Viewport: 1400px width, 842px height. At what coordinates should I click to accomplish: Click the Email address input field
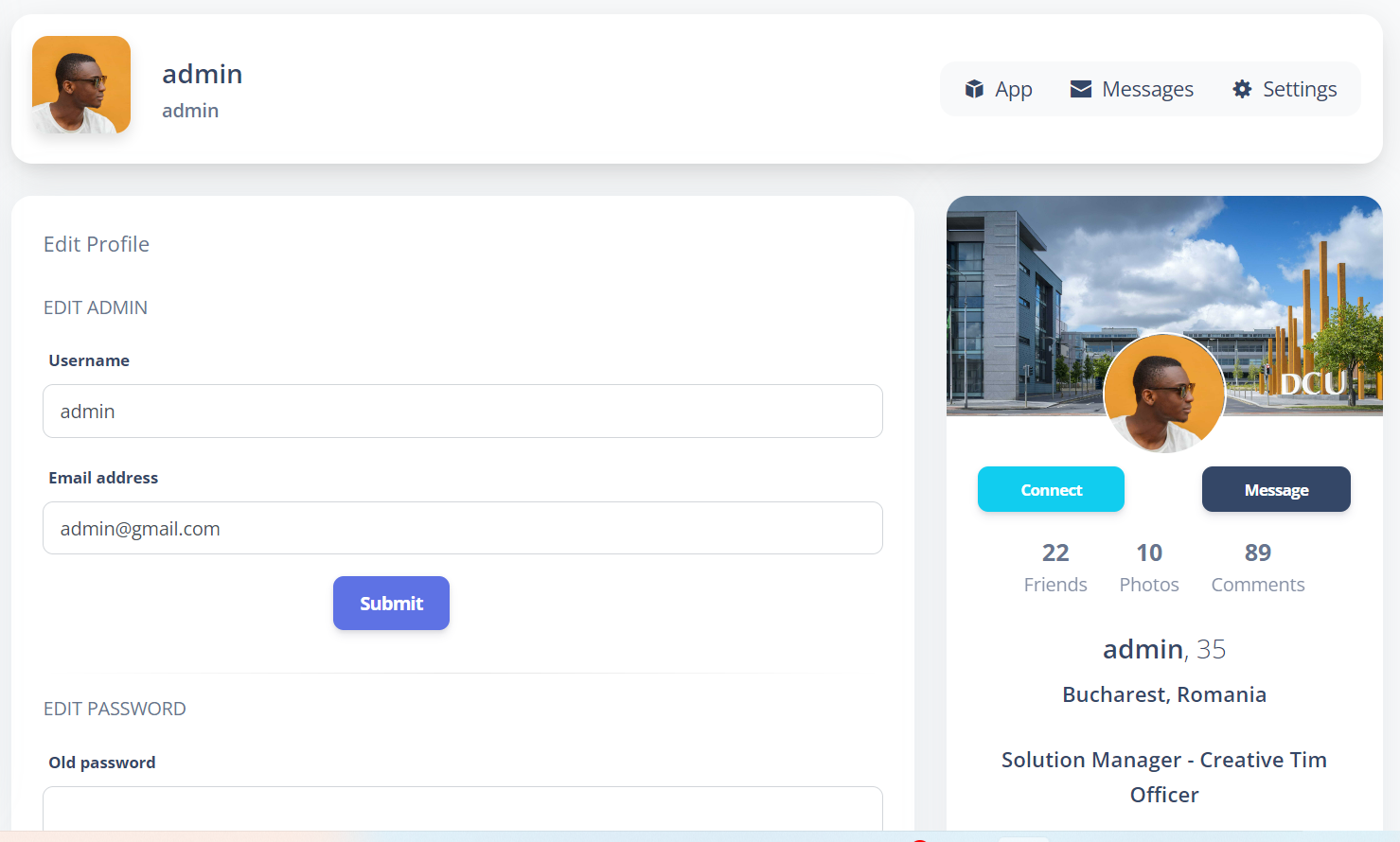click(x=462, y=528)
